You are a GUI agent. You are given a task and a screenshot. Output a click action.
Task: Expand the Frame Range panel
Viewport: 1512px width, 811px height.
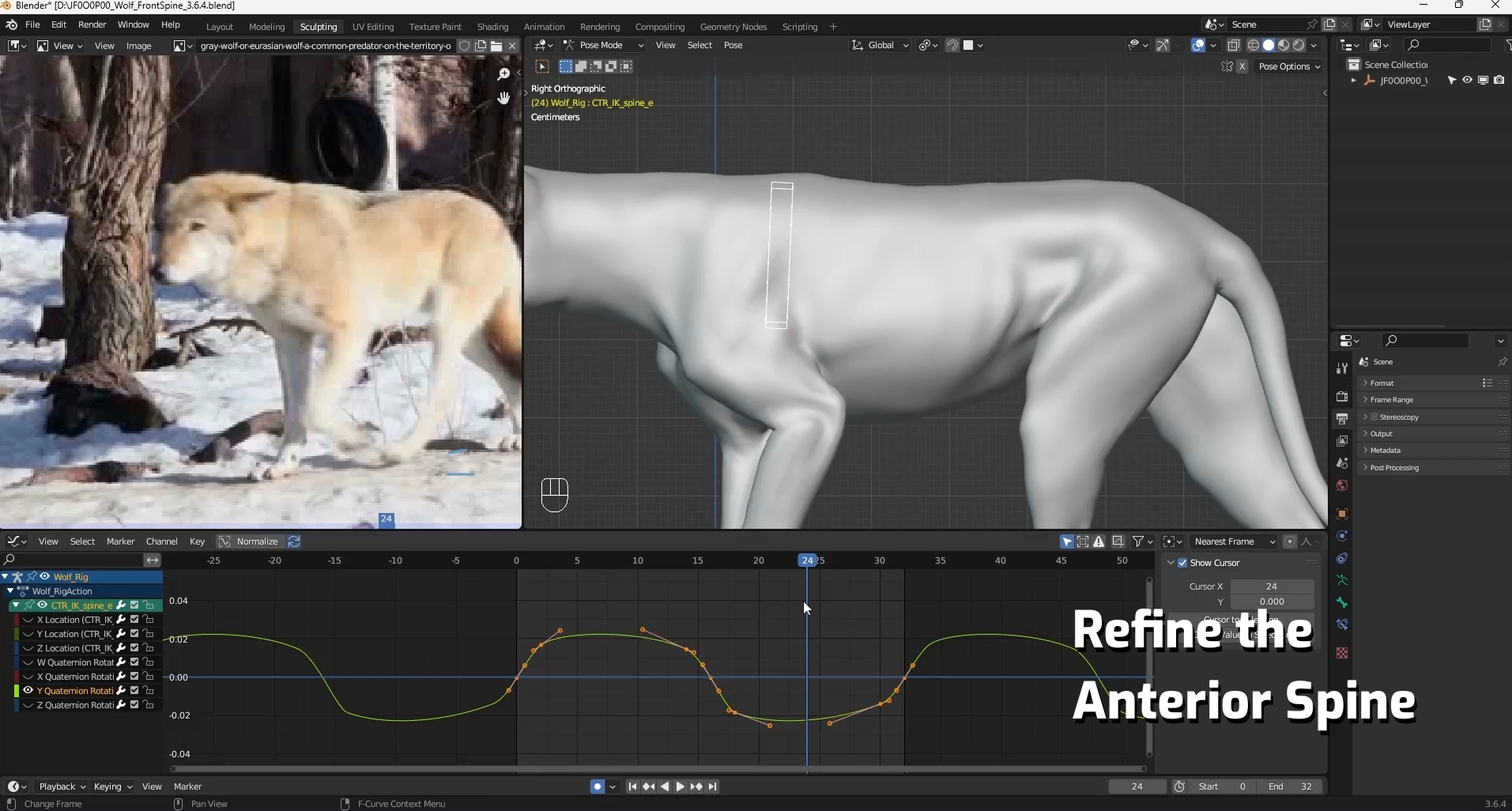[1391, 400]
